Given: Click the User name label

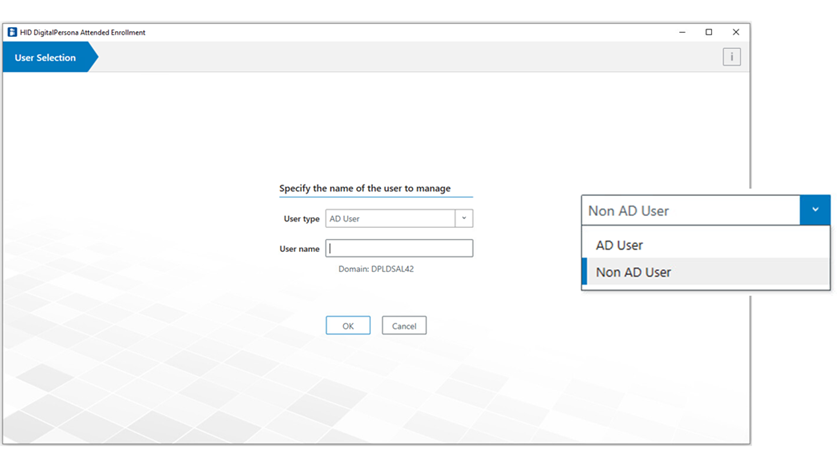Looking at the screenshot, I should tap(299, 248).
